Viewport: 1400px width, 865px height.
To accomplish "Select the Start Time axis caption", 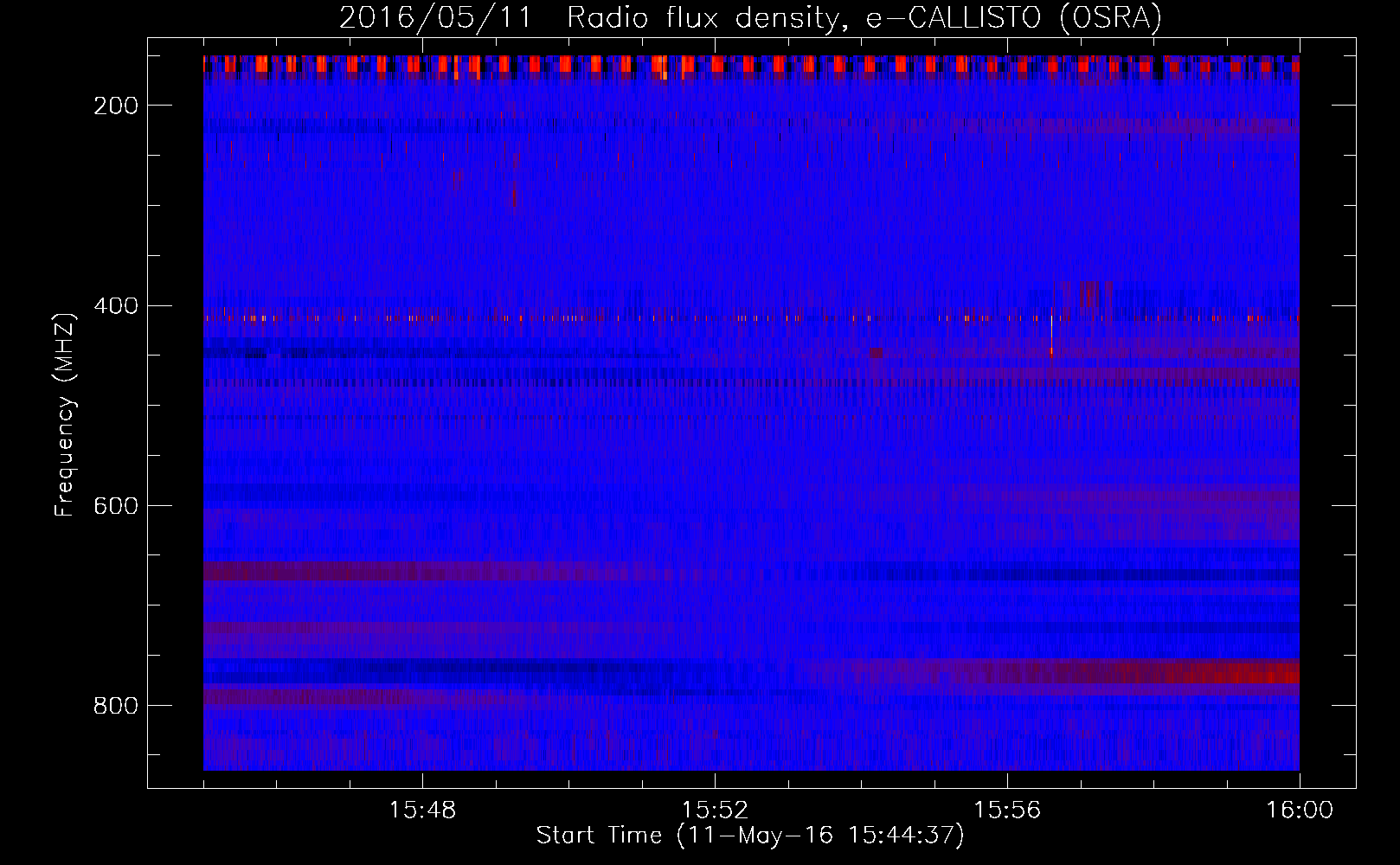I will tap(750, 836).
